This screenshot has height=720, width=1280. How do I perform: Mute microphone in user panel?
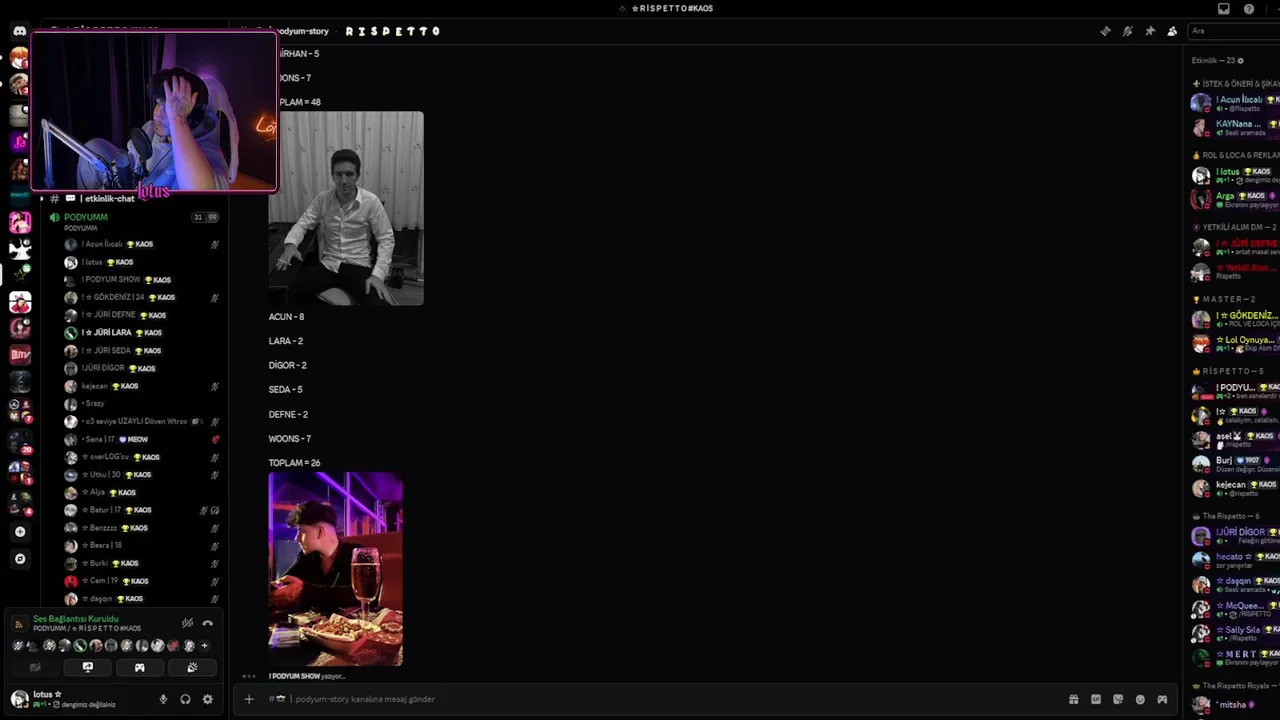click(x=163, y=699)
